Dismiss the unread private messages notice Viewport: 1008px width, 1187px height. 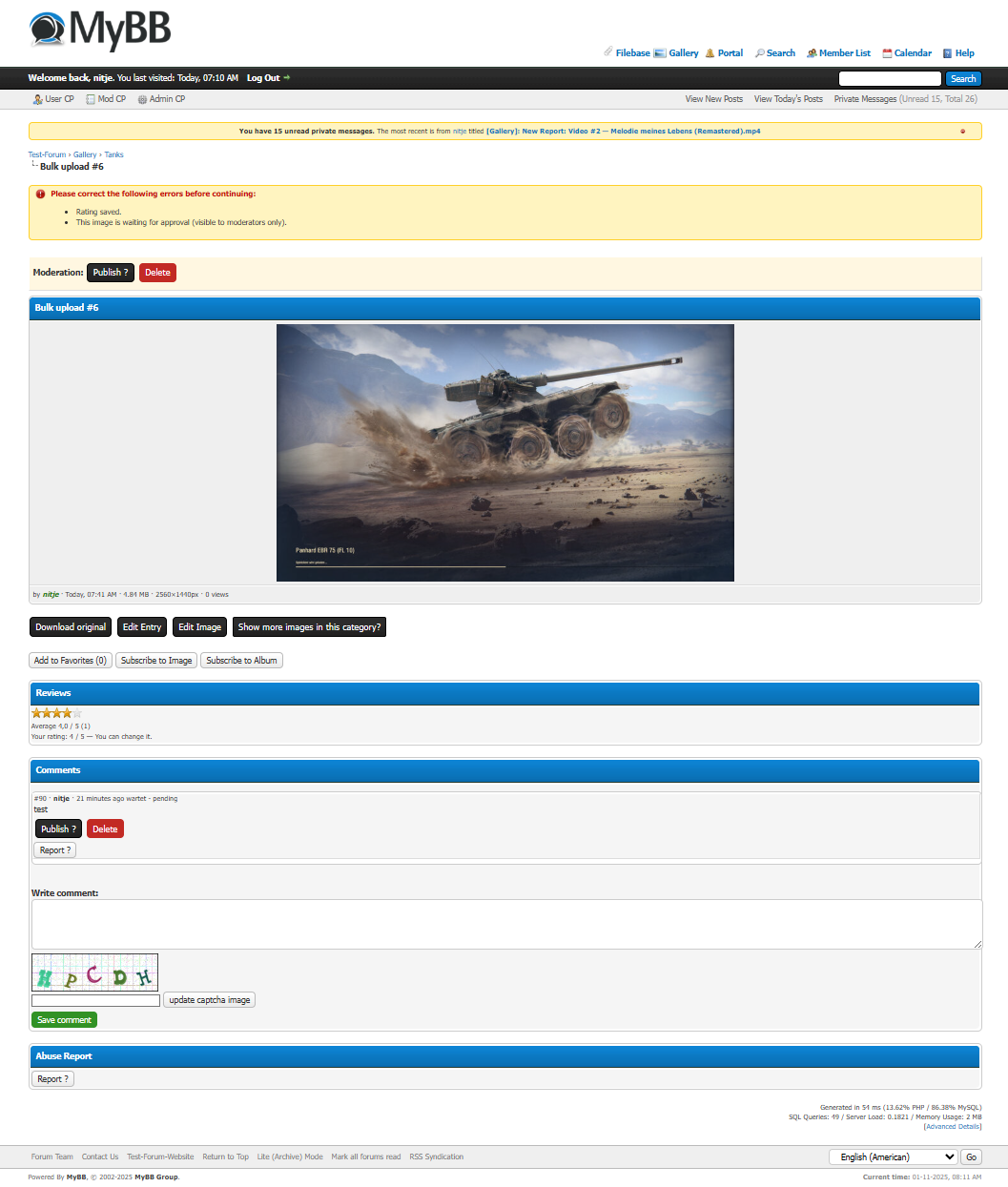pos(962,132)
